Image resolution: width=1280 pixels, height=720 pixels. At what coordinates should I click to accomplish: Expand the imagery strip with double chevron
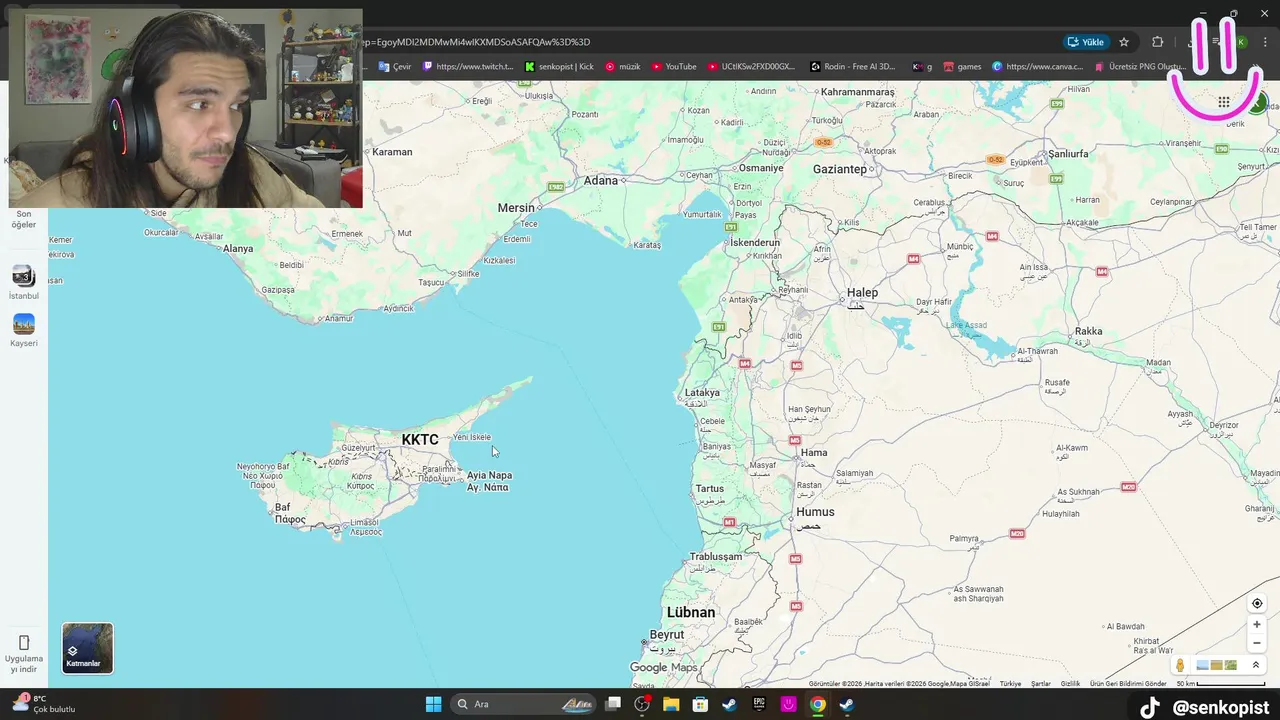coord(1256,665)
